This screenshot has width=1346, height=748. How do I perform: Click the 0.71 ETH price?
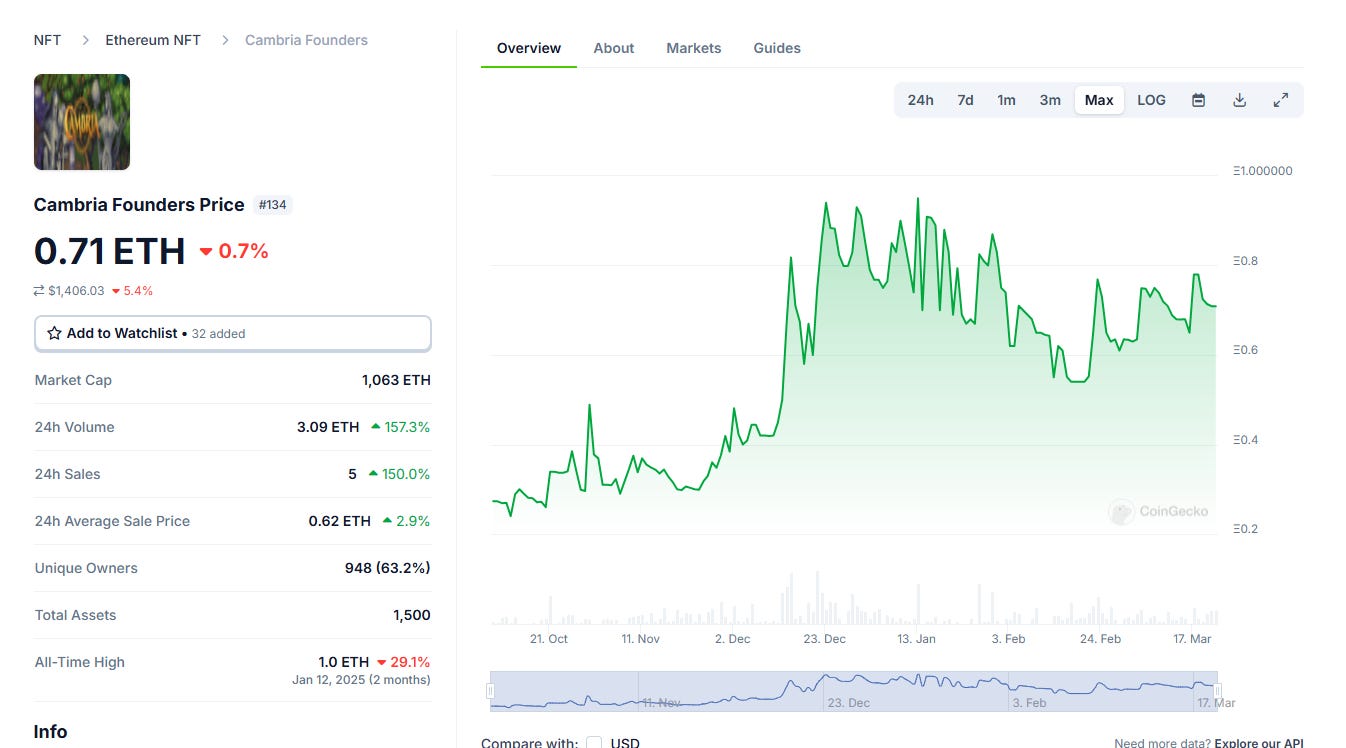(x=110, y=250)
